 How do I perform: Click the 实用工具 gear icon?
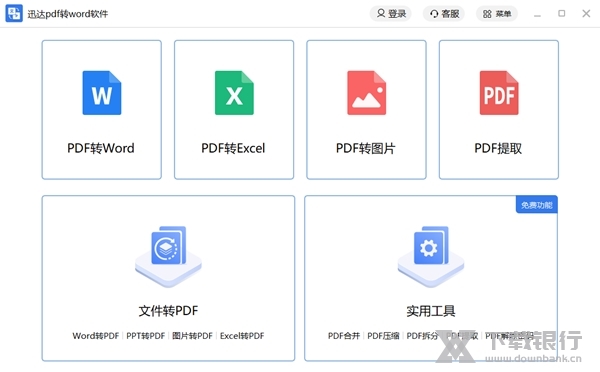coord(431,256)
